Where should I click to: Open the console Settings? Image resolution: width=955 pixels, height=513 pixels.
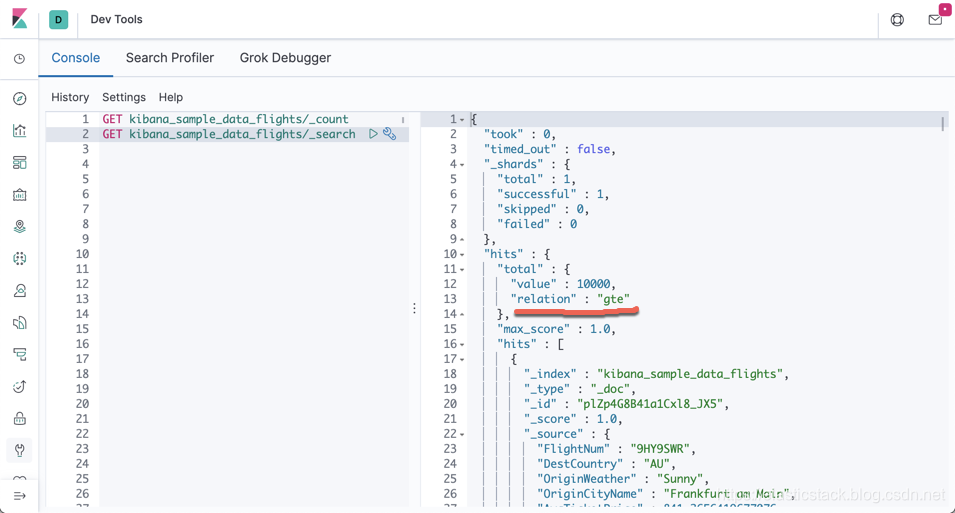[124, 97]
